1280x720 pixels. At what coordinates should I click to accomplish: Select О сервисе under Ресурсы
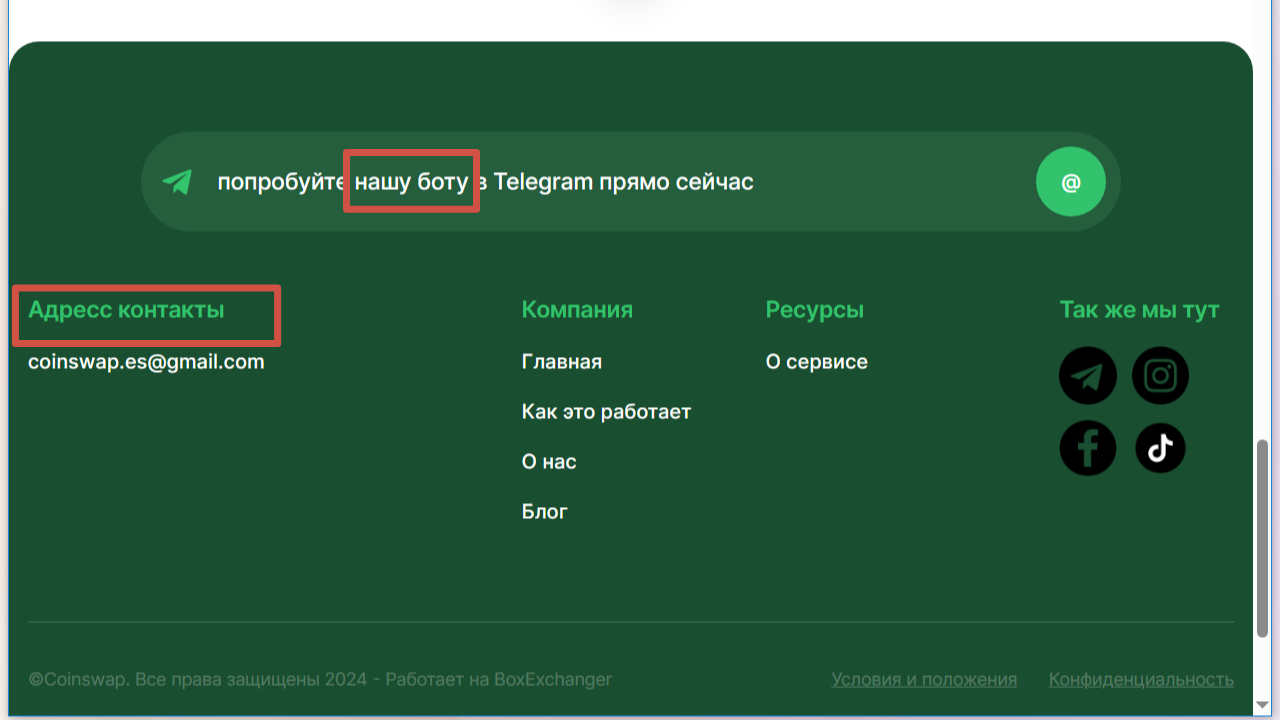pyautogui.click(x=816, y=362)
